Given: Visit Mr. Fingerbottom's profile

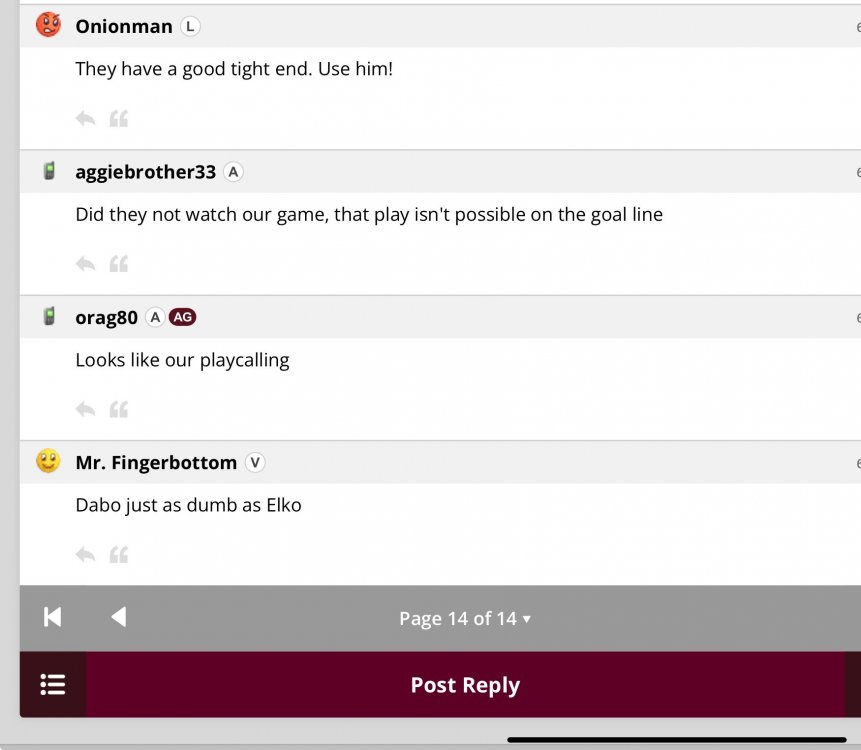Looking at the screenshot, I should [156, 463].
